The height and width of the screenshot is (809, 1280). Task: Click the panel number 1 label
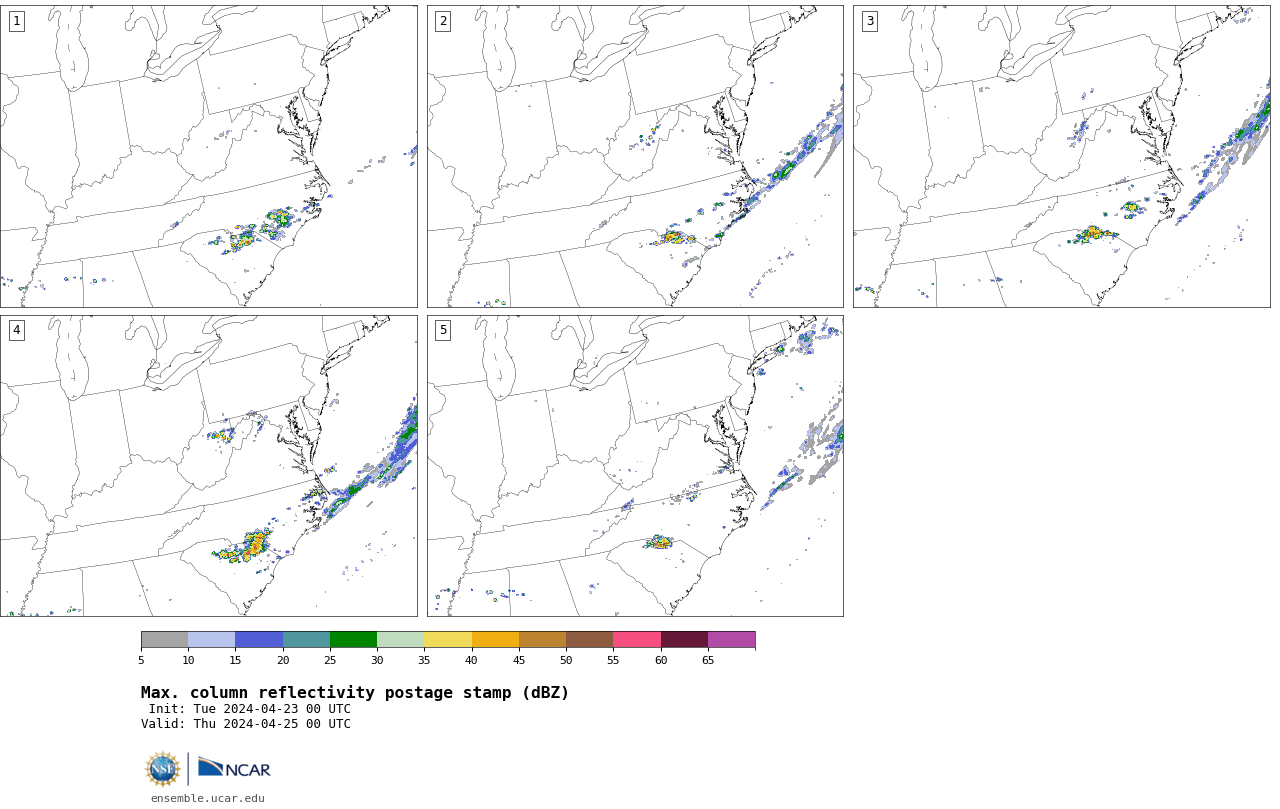(17, 21)
